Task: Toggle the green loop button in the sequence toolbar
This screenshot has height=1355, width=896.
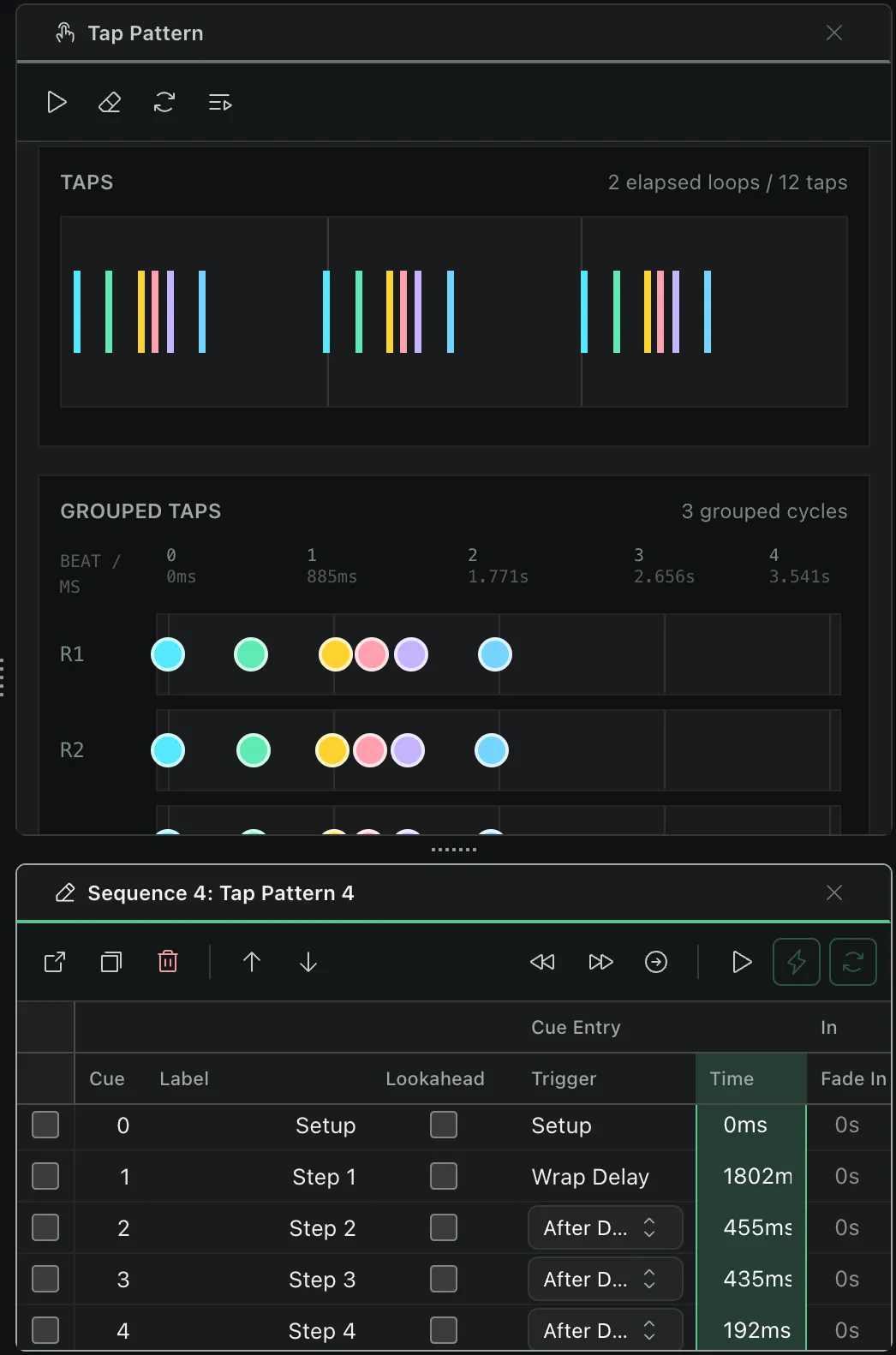Action: tap(853, 962)
